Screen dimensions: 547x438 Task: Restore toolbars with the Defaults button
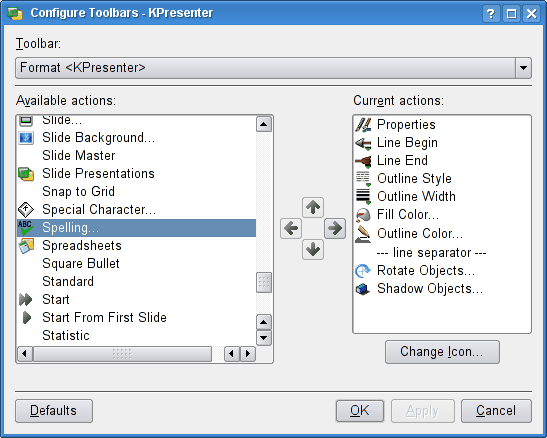pyautogui.click(x=54, y=411)
